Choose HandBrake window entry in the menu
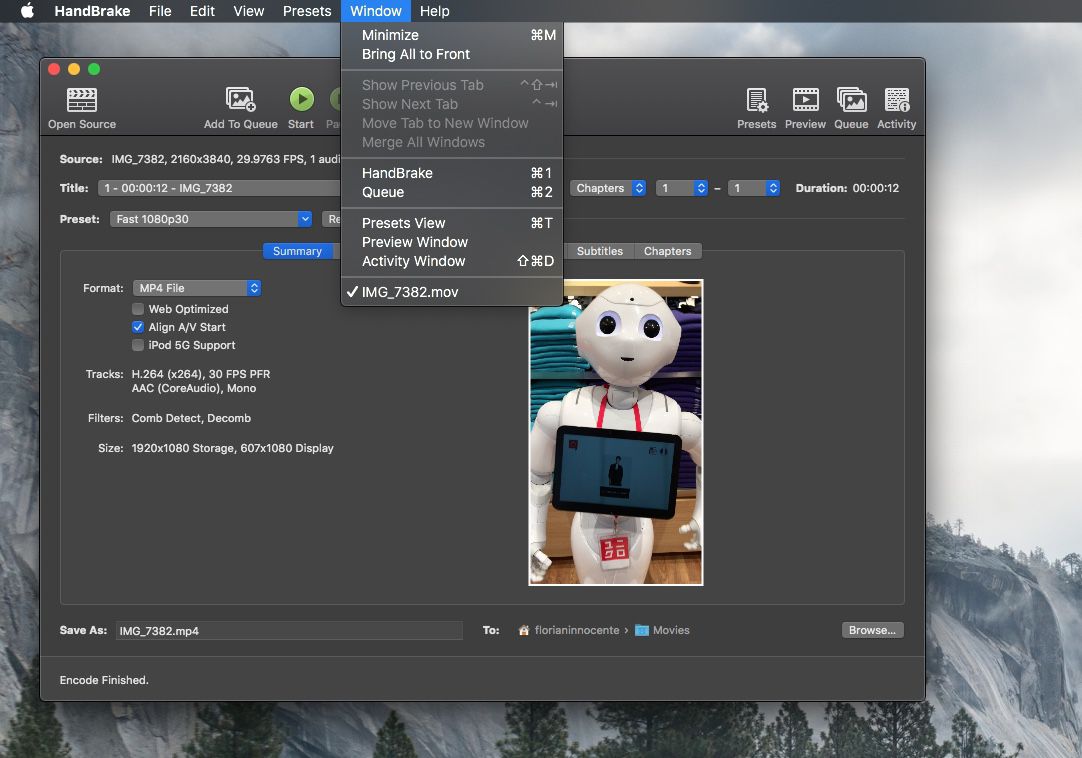Screen dimensions: 1082x758 tap(452, 173)
